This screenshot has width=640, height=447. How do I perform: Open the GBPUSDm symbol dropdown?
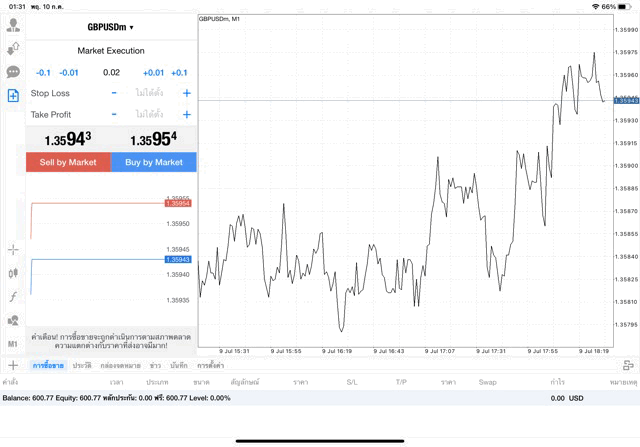pos(111,27)
